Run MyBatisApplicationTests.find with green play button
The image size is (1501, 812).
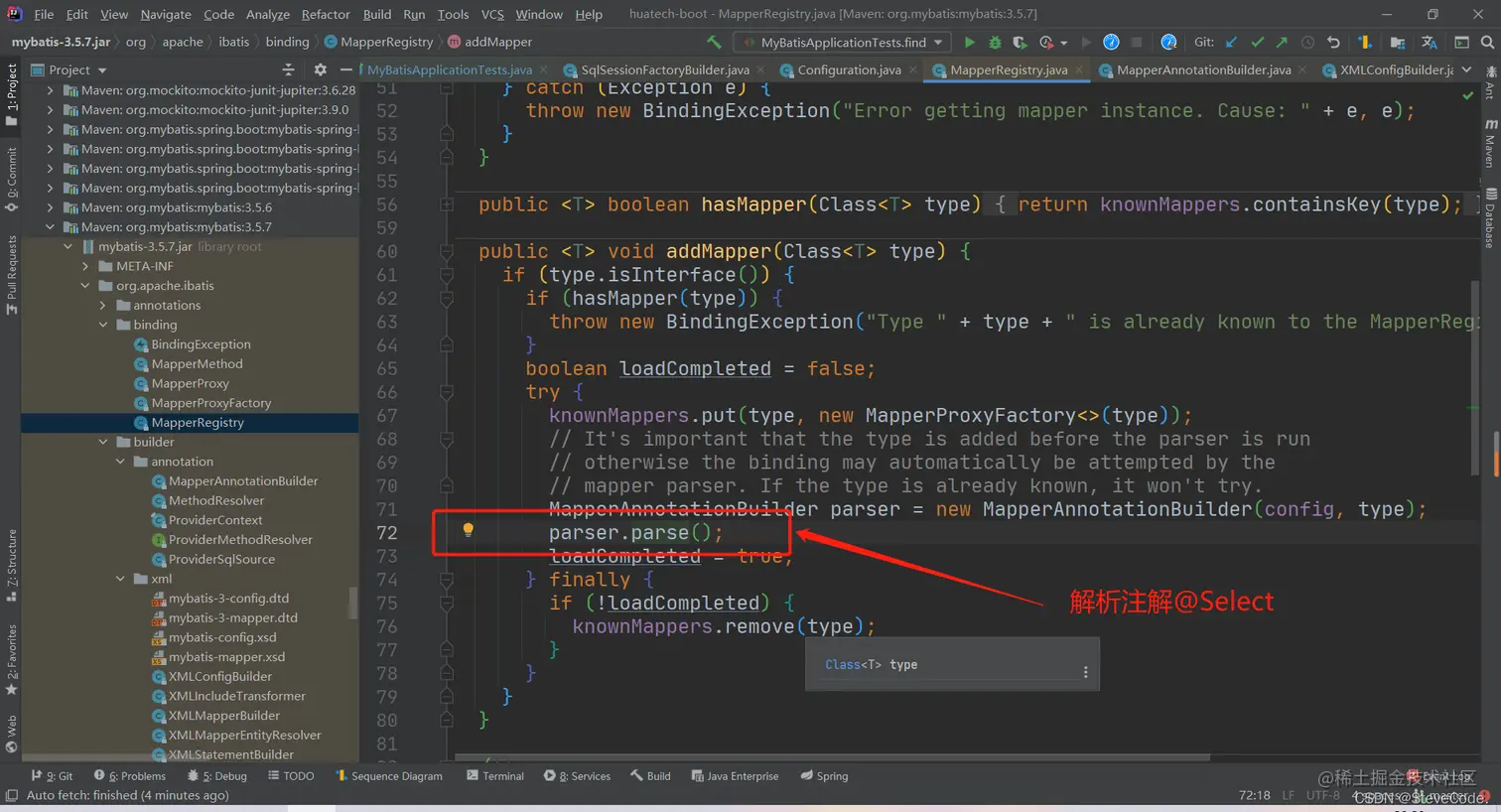tap(969, 42)
